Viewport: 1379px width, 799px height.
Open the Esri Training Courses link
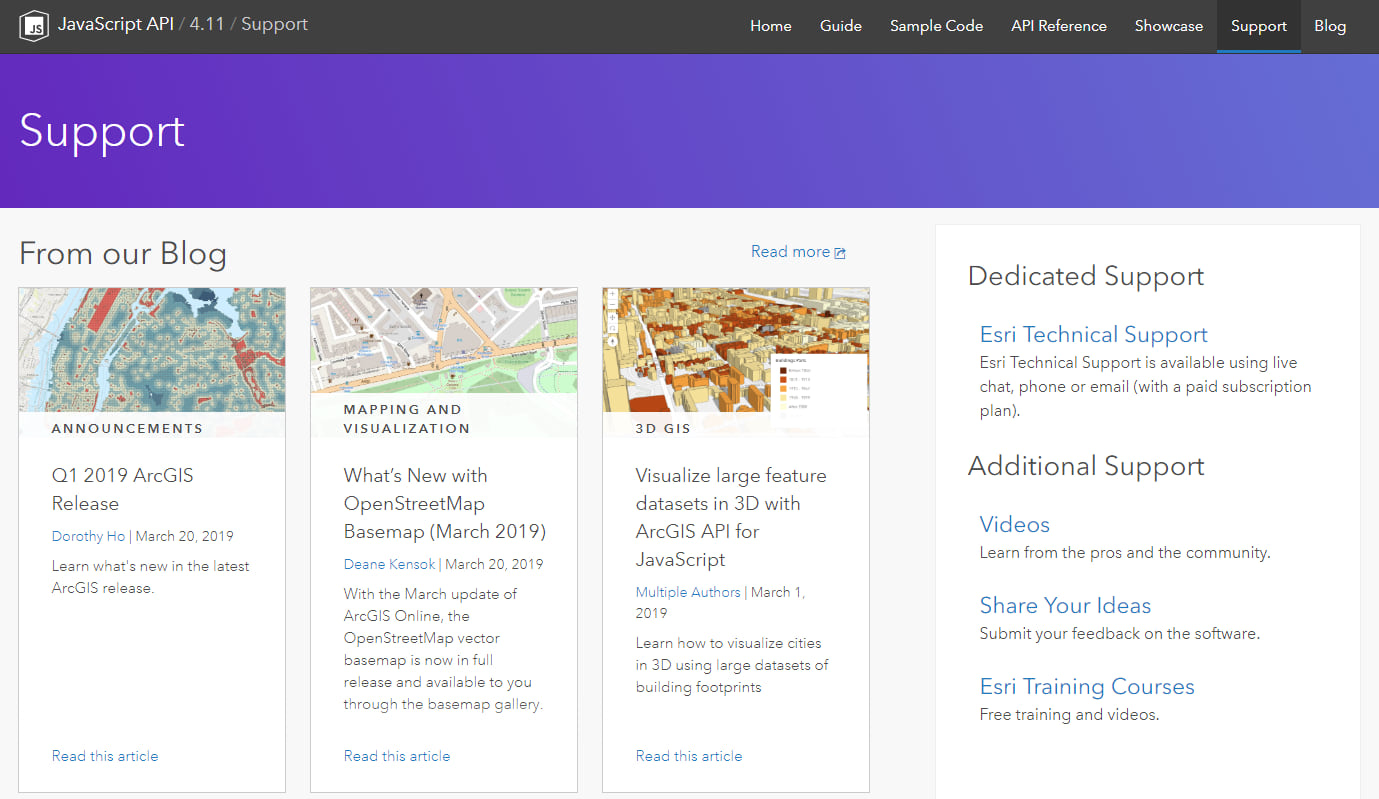(1087, 687)
